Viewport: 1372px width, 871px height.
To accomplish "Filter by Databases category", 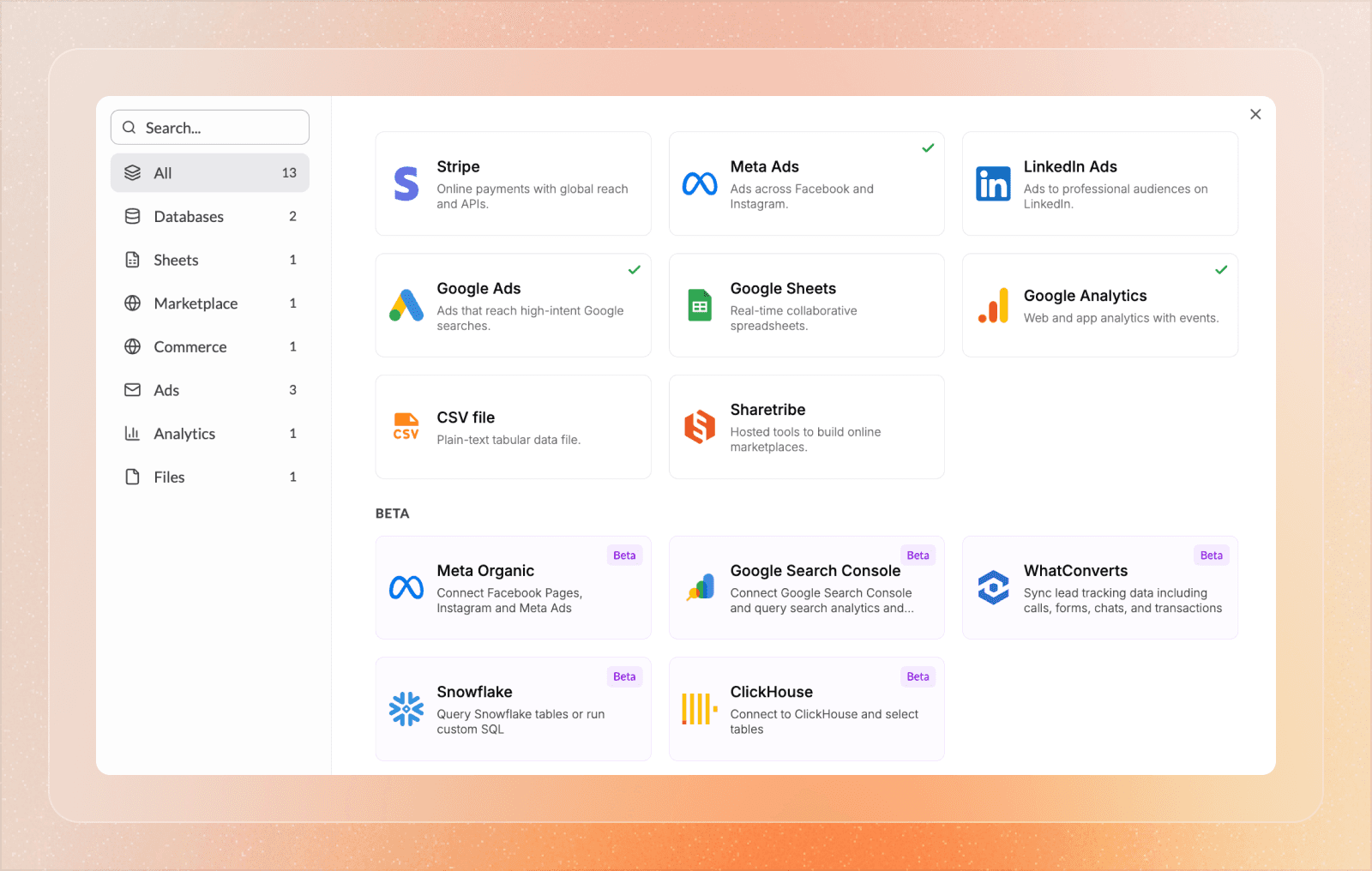I will tap(210, 216).
